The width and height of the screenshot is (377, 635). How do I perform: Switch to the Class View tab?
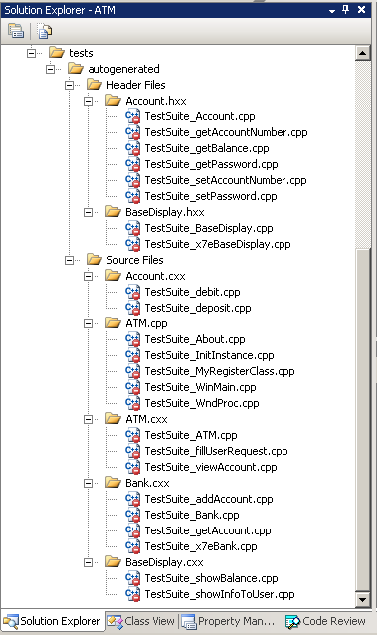click(x=141, y=621)
